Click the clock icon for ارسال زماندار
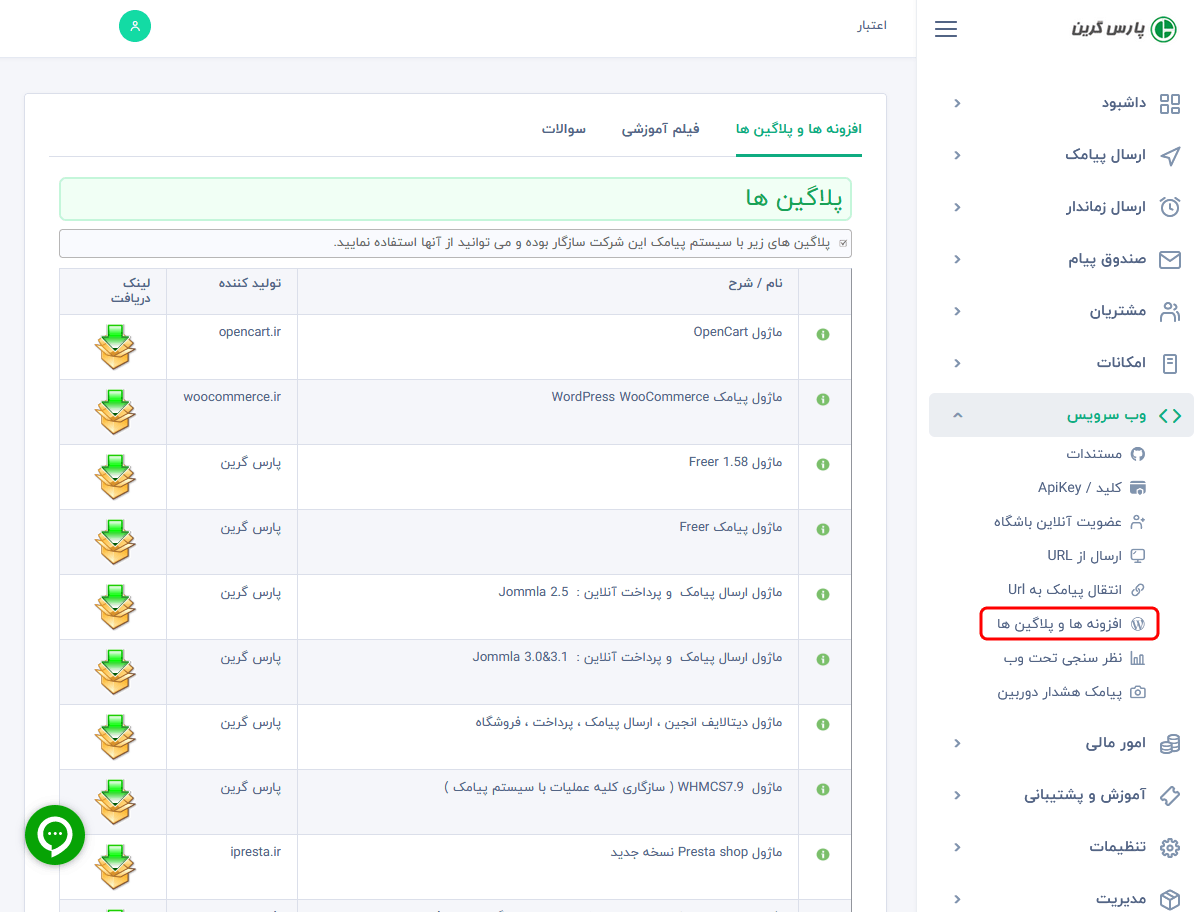 click(1170, 207)
